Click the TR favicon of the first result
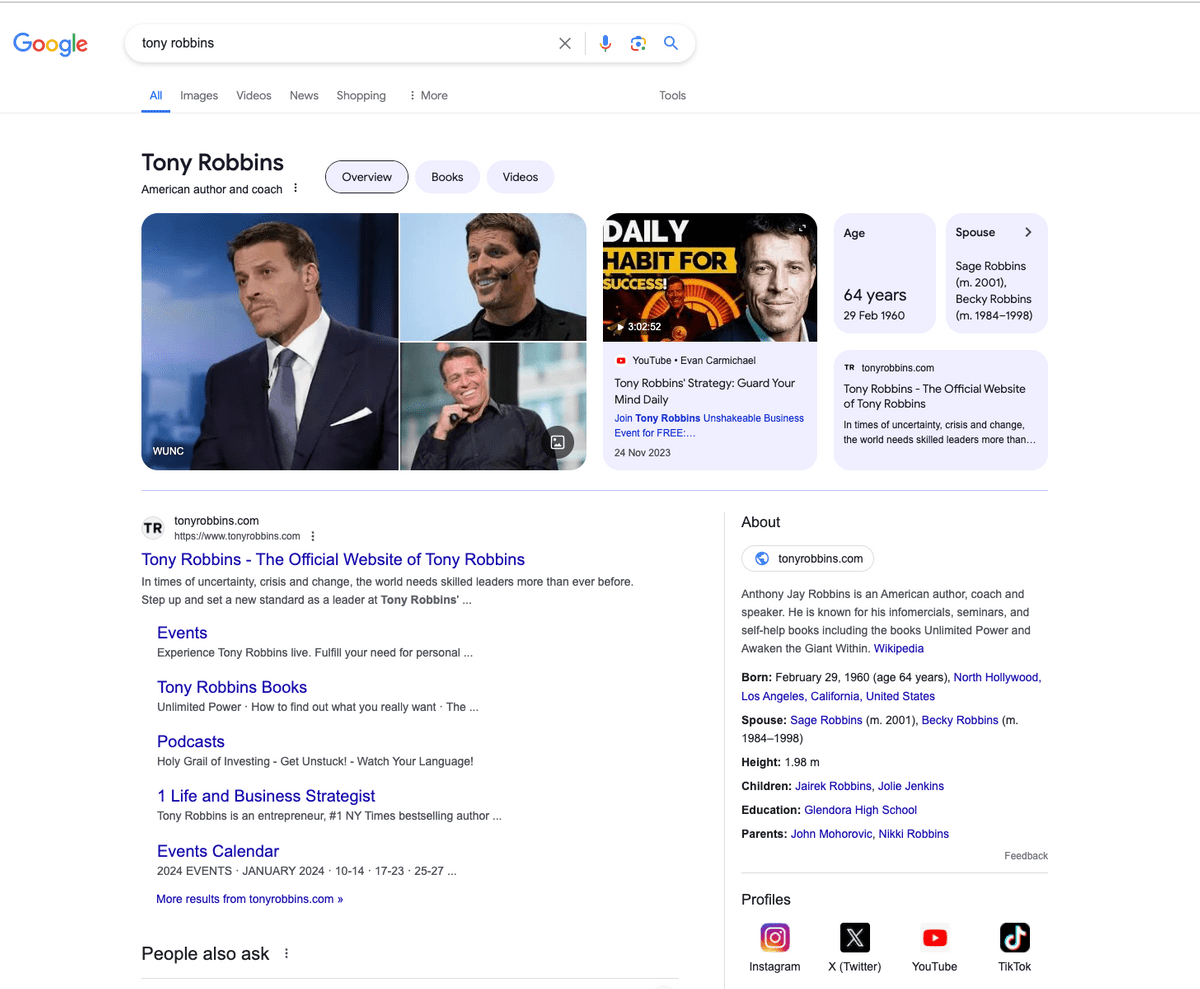Screen dimensions: 1200x989 coord(153,527)
